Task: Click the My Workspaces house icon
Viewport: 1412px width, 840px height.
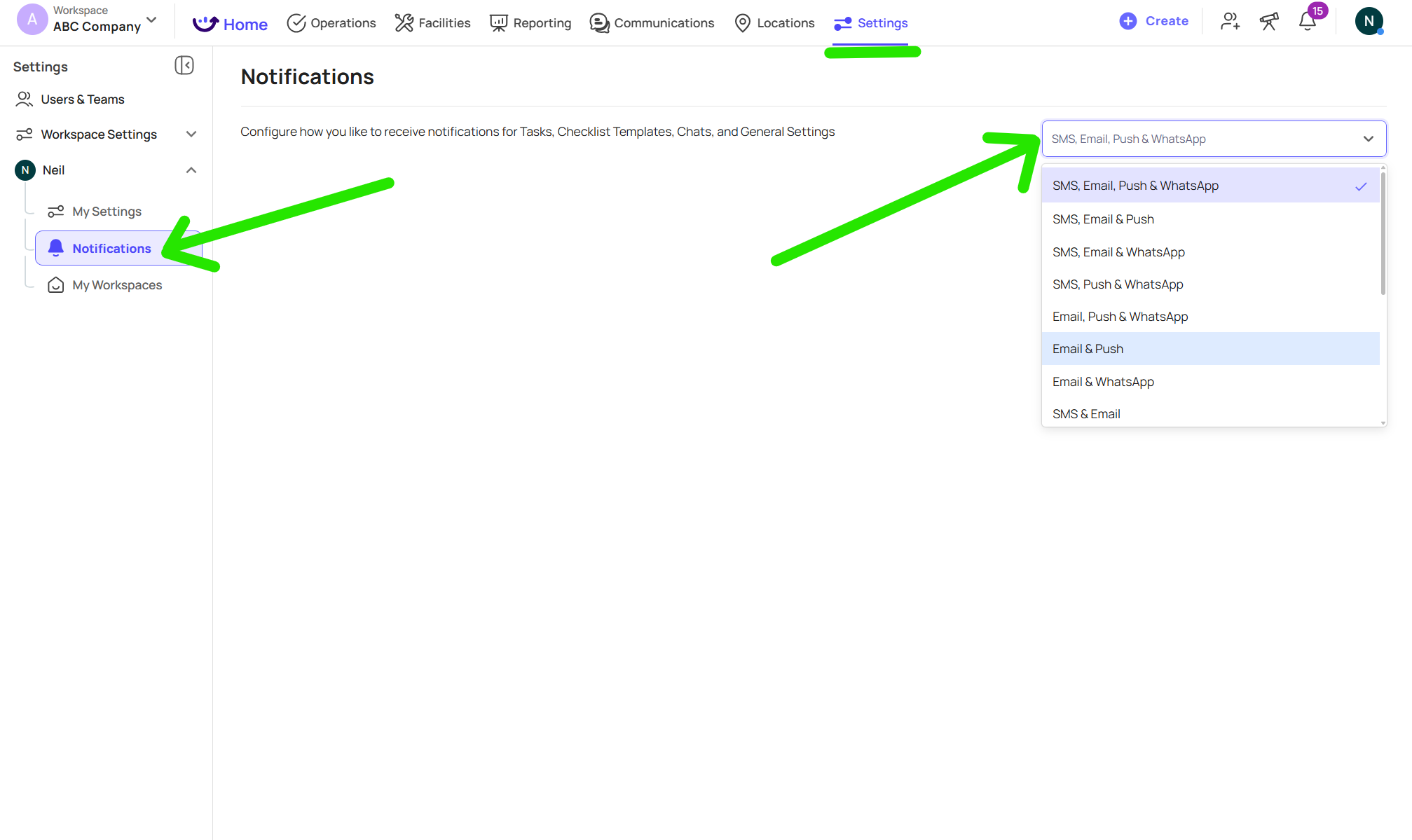Action: 56,285
